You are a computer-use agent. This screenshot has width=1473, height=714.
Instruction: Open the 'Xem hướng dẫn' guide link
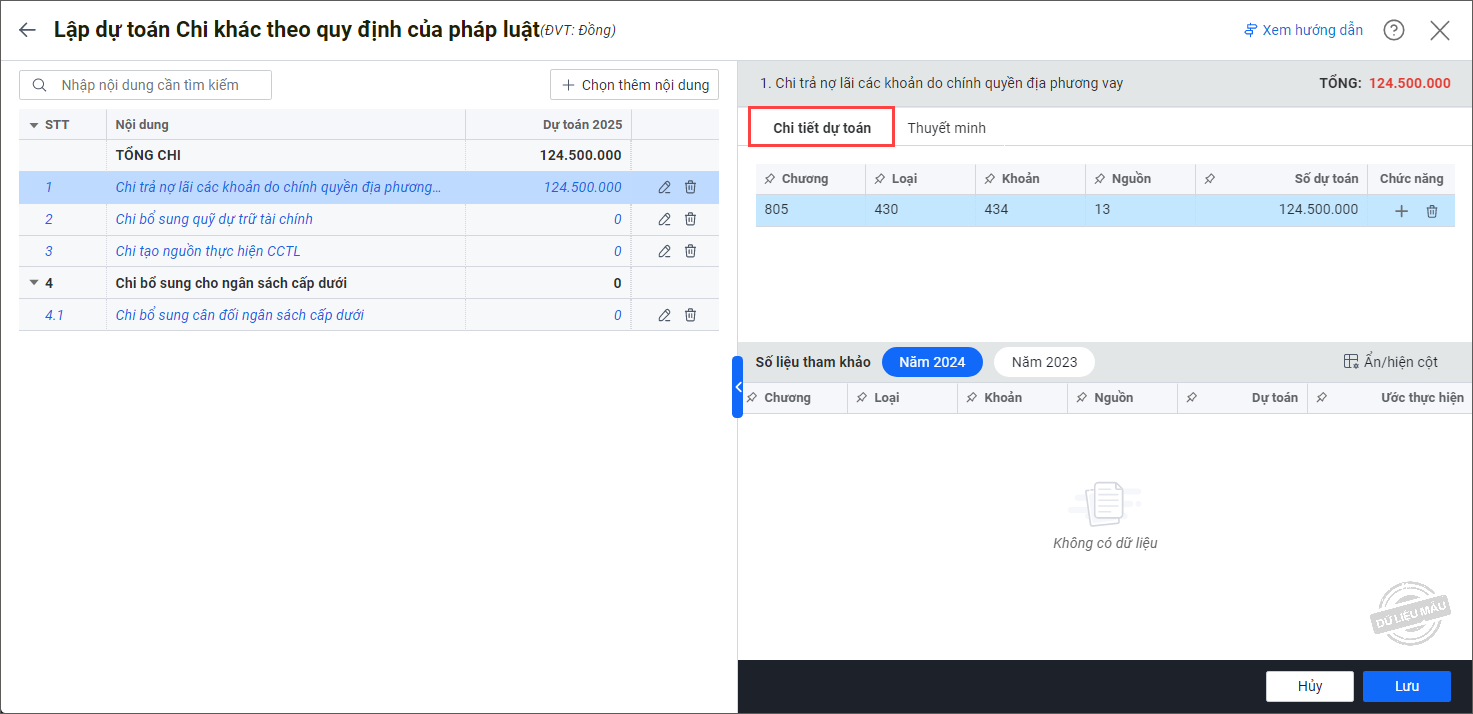(x=1303, y=30)
